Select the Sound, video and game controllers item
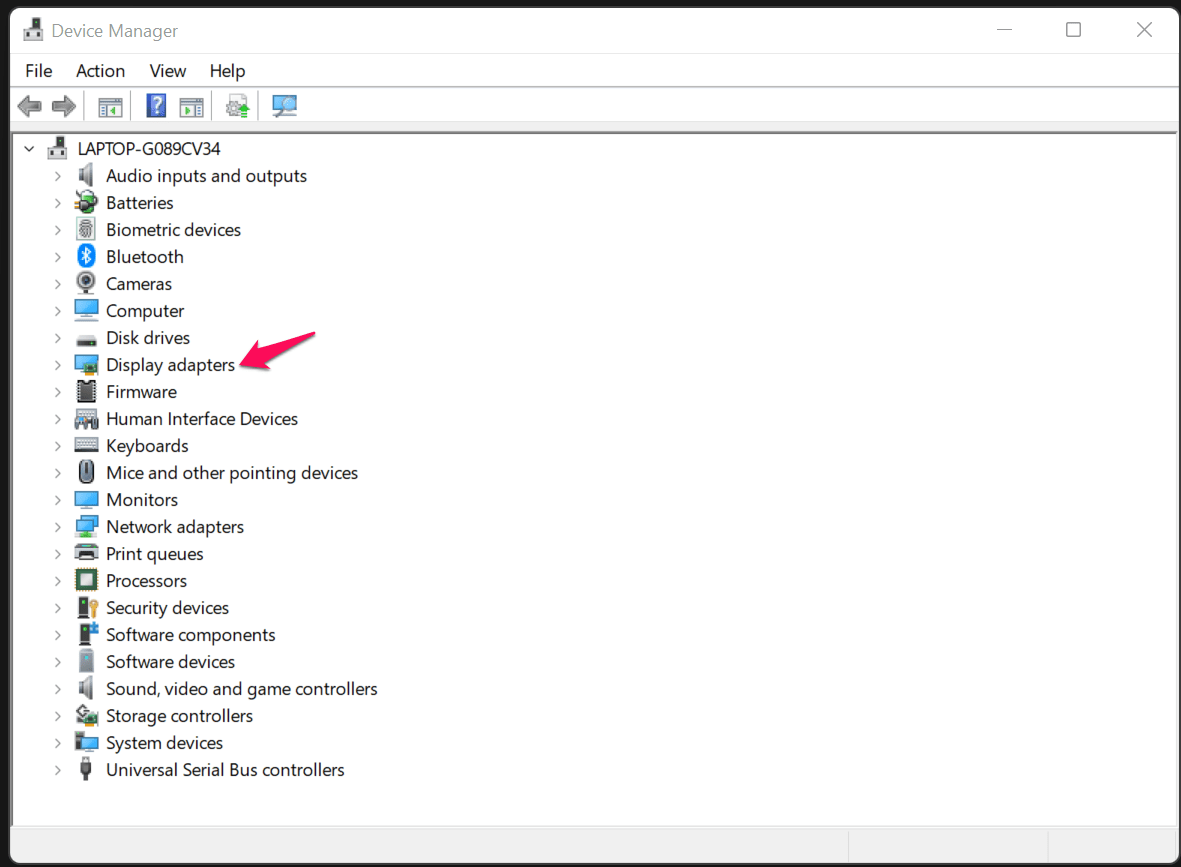The height and width of the screenshot is (867, 1181). click(x=241, y=689)
